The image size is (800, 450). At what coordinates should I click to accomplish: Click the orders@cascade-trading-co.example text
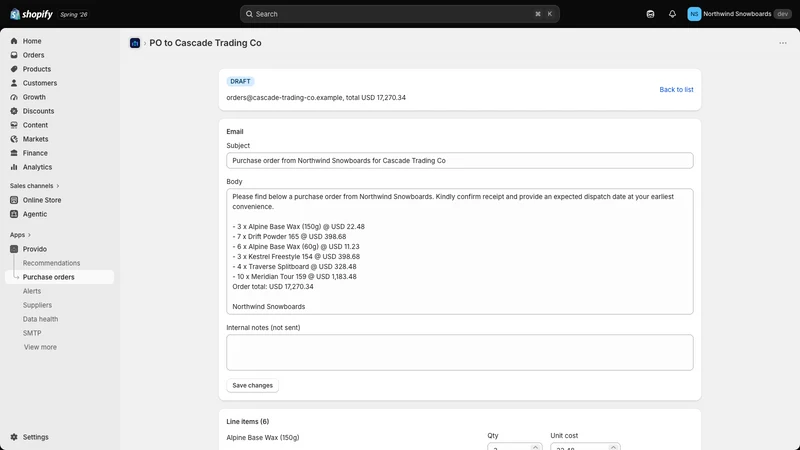point(285,97)
